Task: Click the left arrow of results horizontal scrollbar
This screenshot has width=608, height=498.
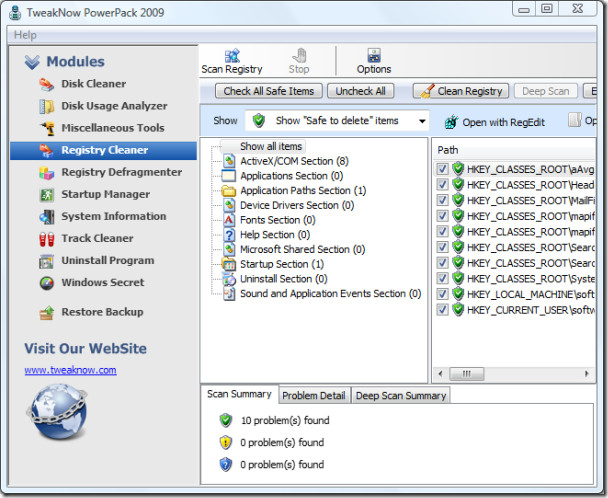Action: (x=440, y=374)
